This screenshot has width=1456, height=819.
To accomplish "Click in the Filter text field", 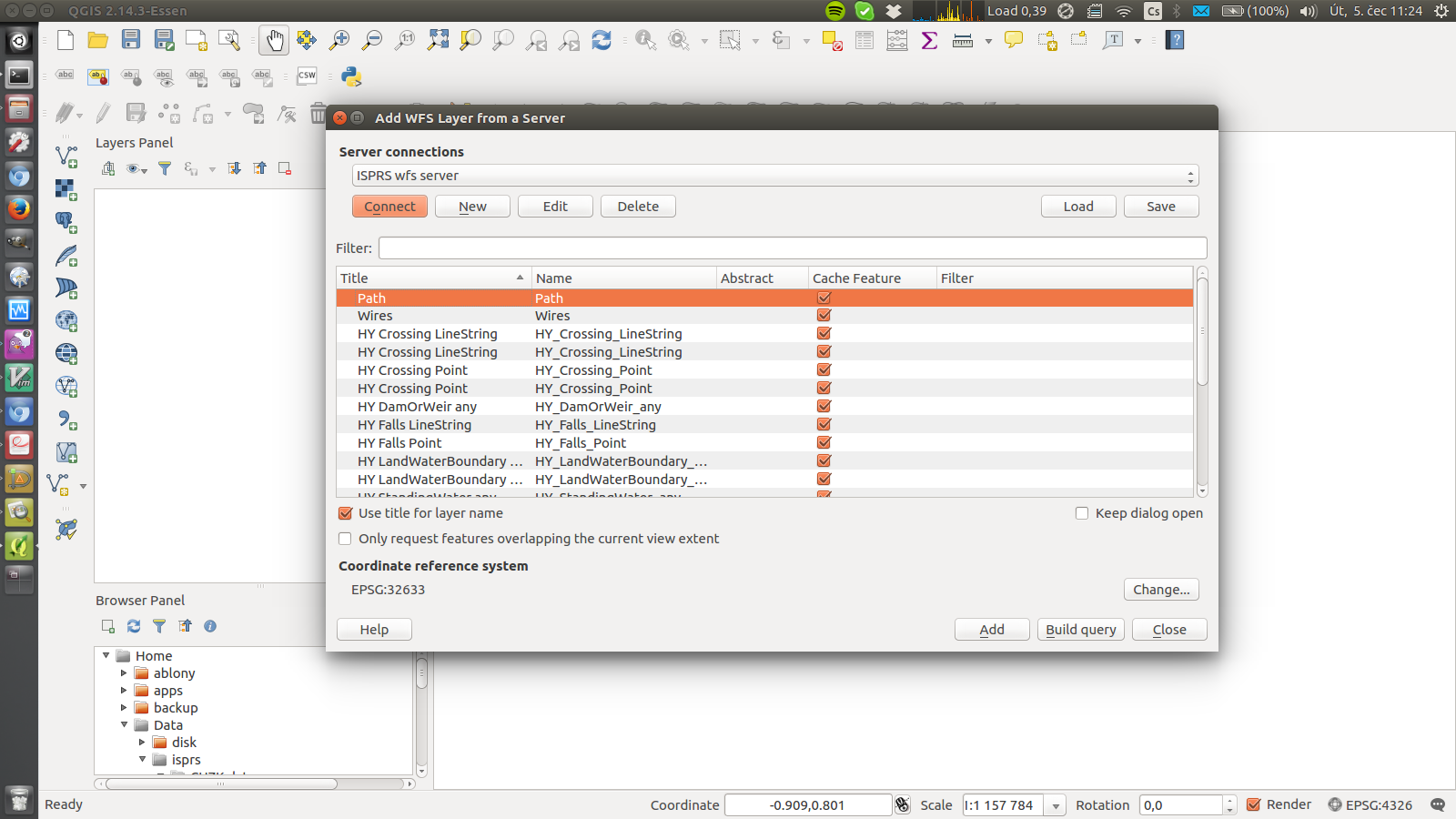I will pos(793,248).
